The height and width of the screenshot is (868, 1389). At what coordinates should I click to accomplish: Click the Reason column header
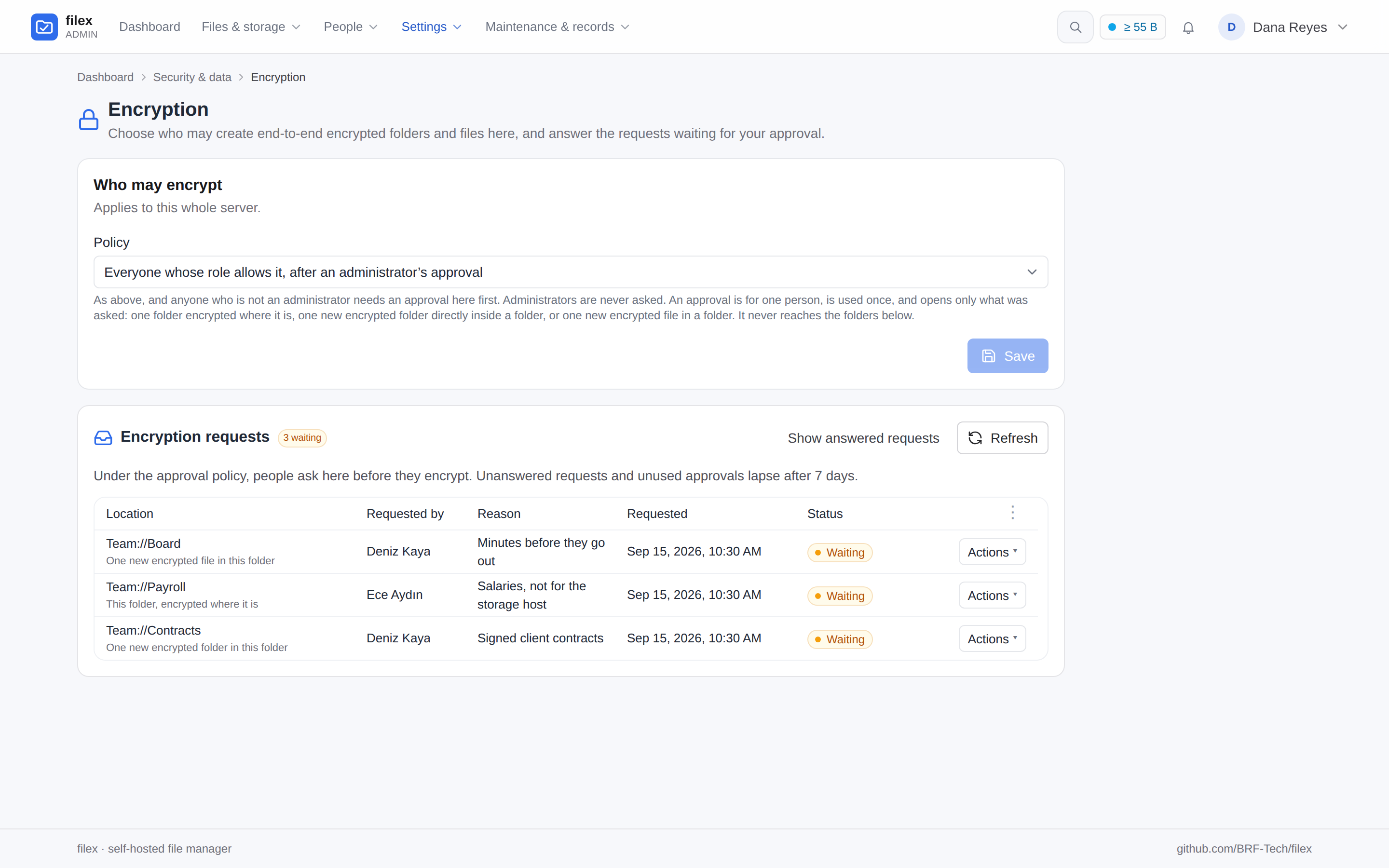[499, 514]
